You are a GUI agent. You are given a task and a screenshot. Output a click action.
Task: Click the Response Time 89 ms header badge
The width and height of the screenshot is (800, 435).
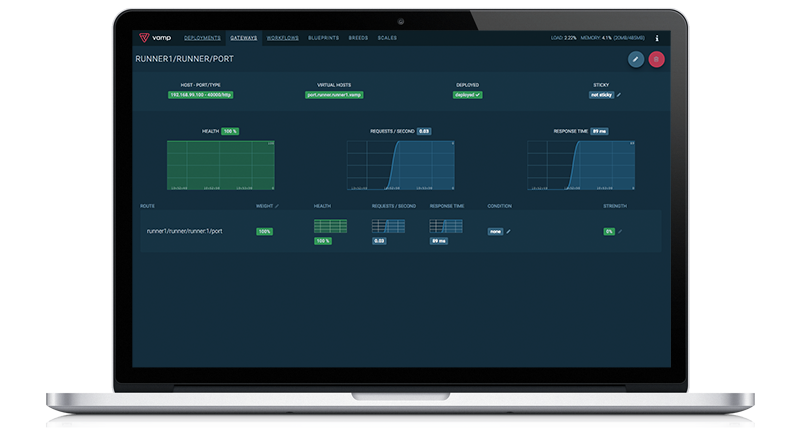tap(599, 131)
